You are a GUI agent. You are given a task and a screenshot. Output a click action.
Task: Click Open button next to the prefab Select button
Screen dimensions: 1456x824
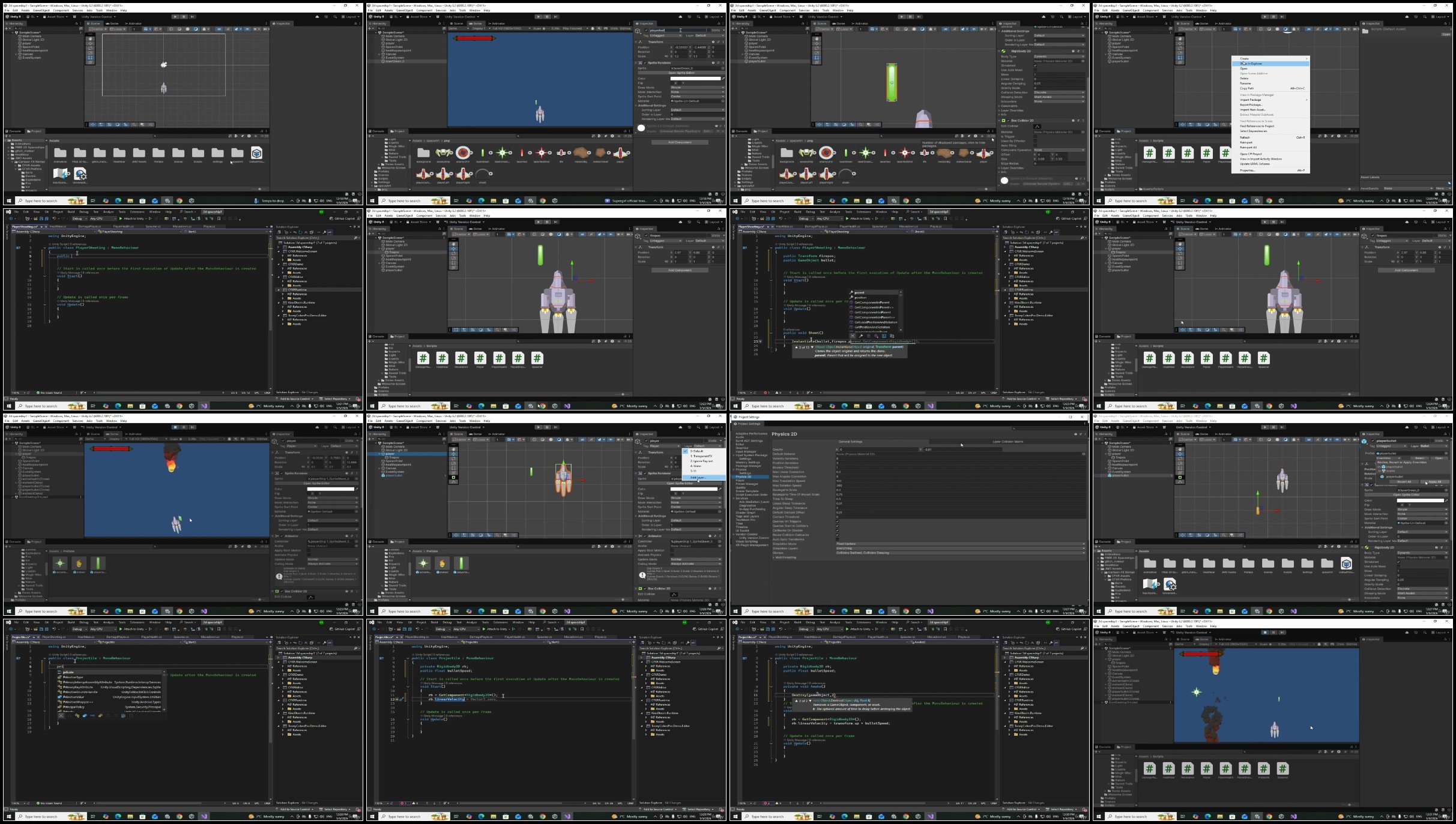(1438, 458)
